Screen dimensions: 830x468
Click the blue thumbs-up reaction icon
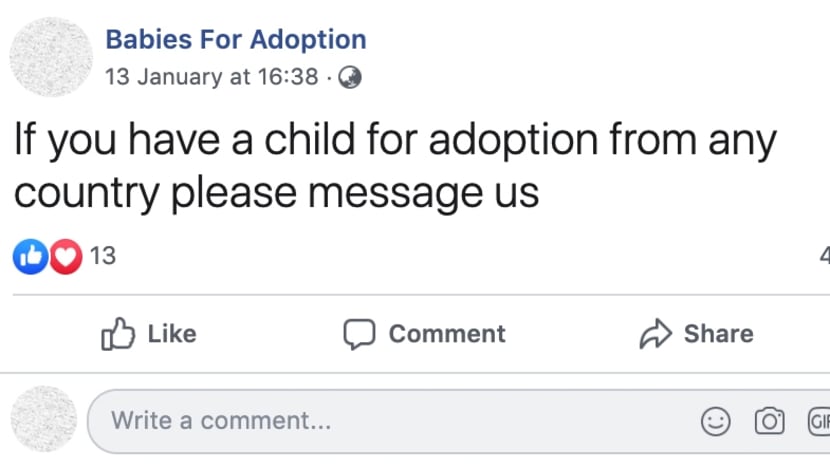29,257
